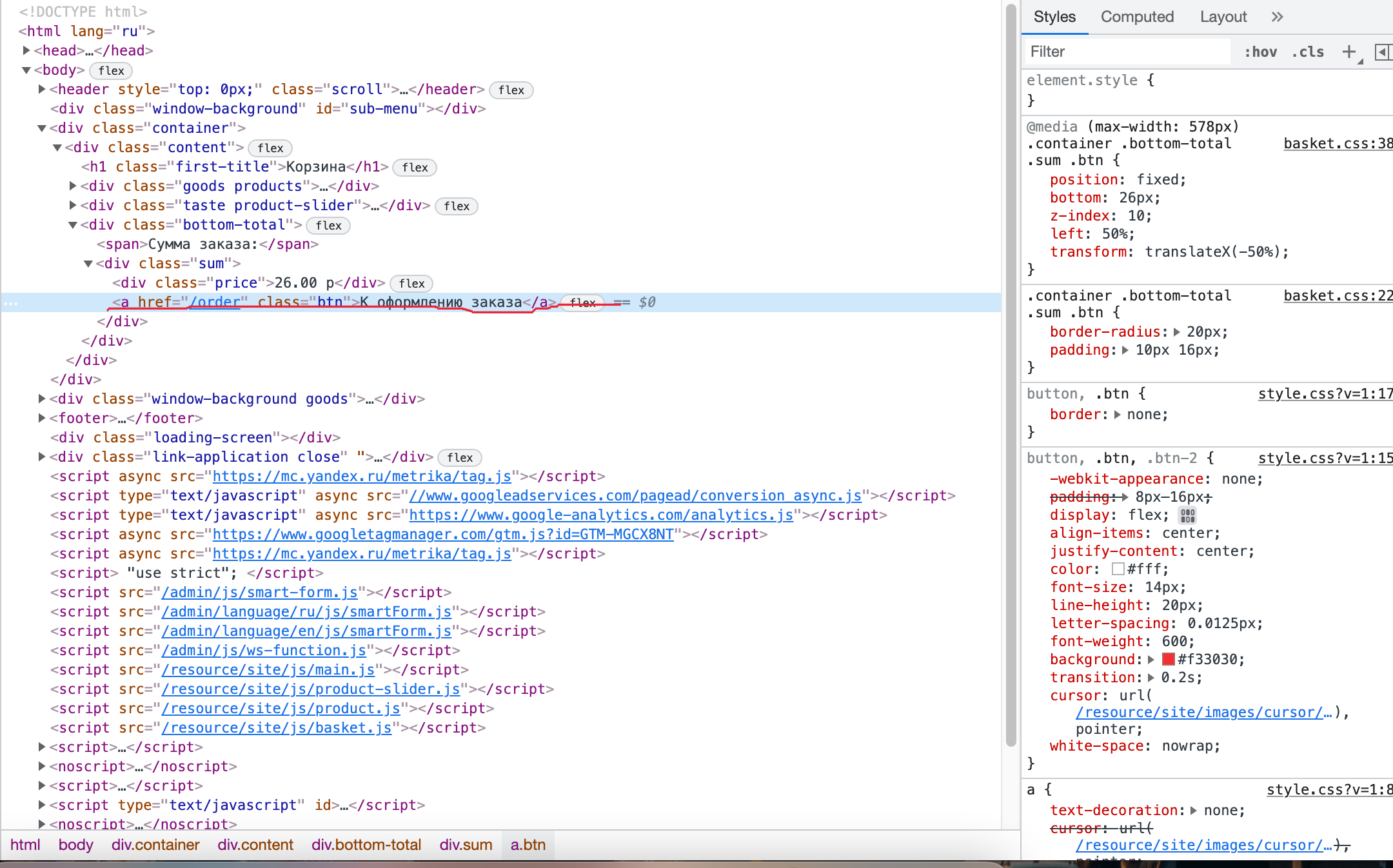Click the Filter styles input field
The height and width of the screenshot is (868, 1393).
point(1129,52)
